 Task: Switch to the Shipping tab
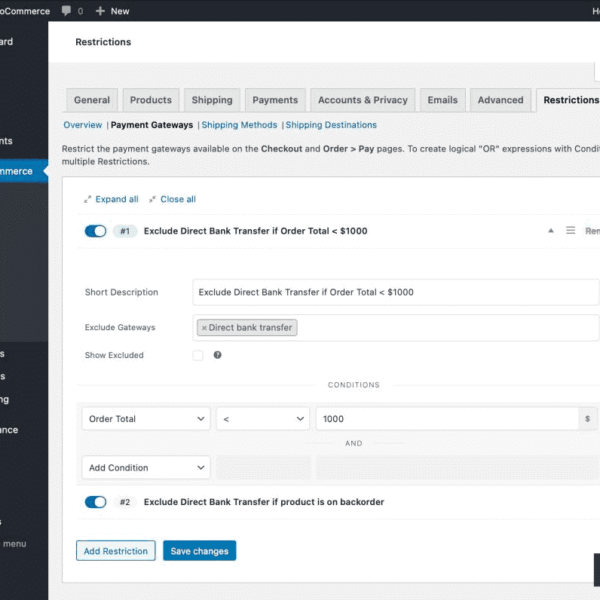212,100
